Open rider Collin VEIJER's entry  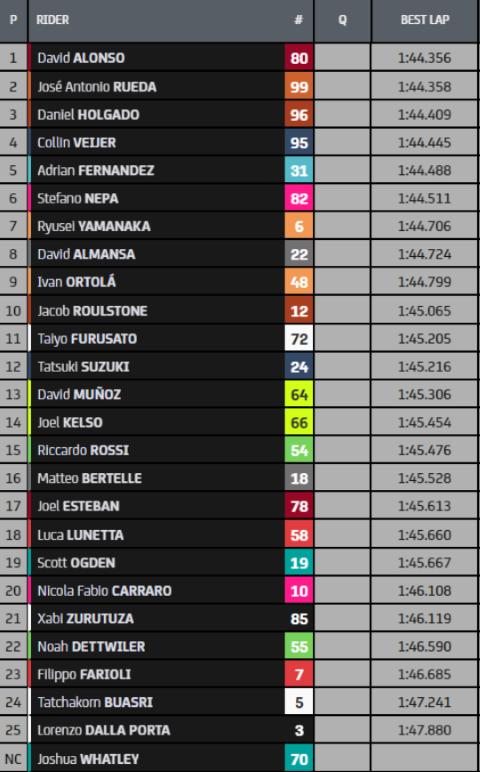click(76, 143)
